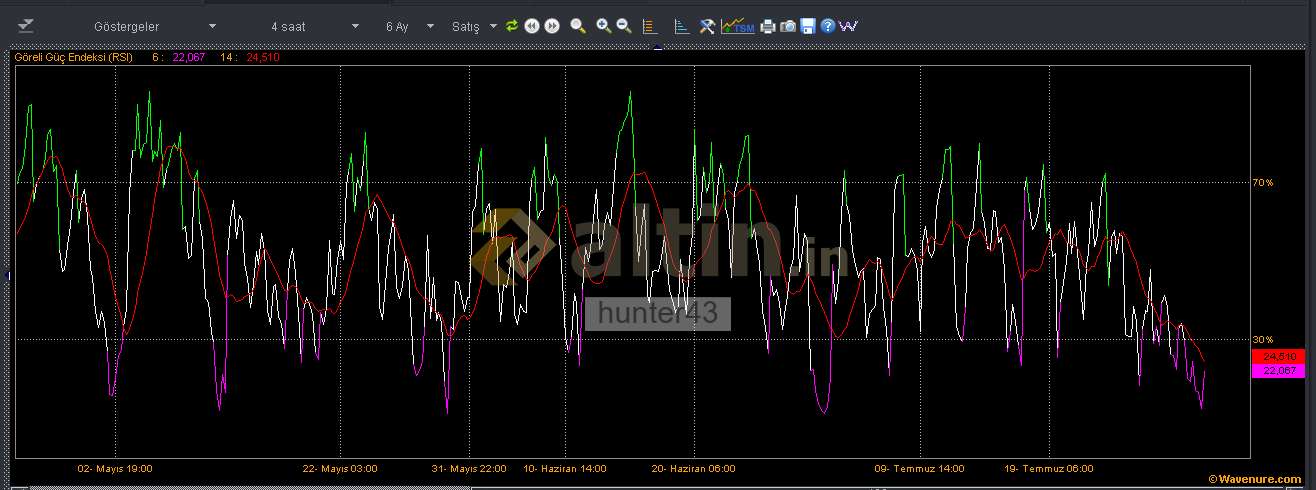Click the orange price scale icon
The height and width of the screenshot is (490, 1316).
tap(649, 26)
